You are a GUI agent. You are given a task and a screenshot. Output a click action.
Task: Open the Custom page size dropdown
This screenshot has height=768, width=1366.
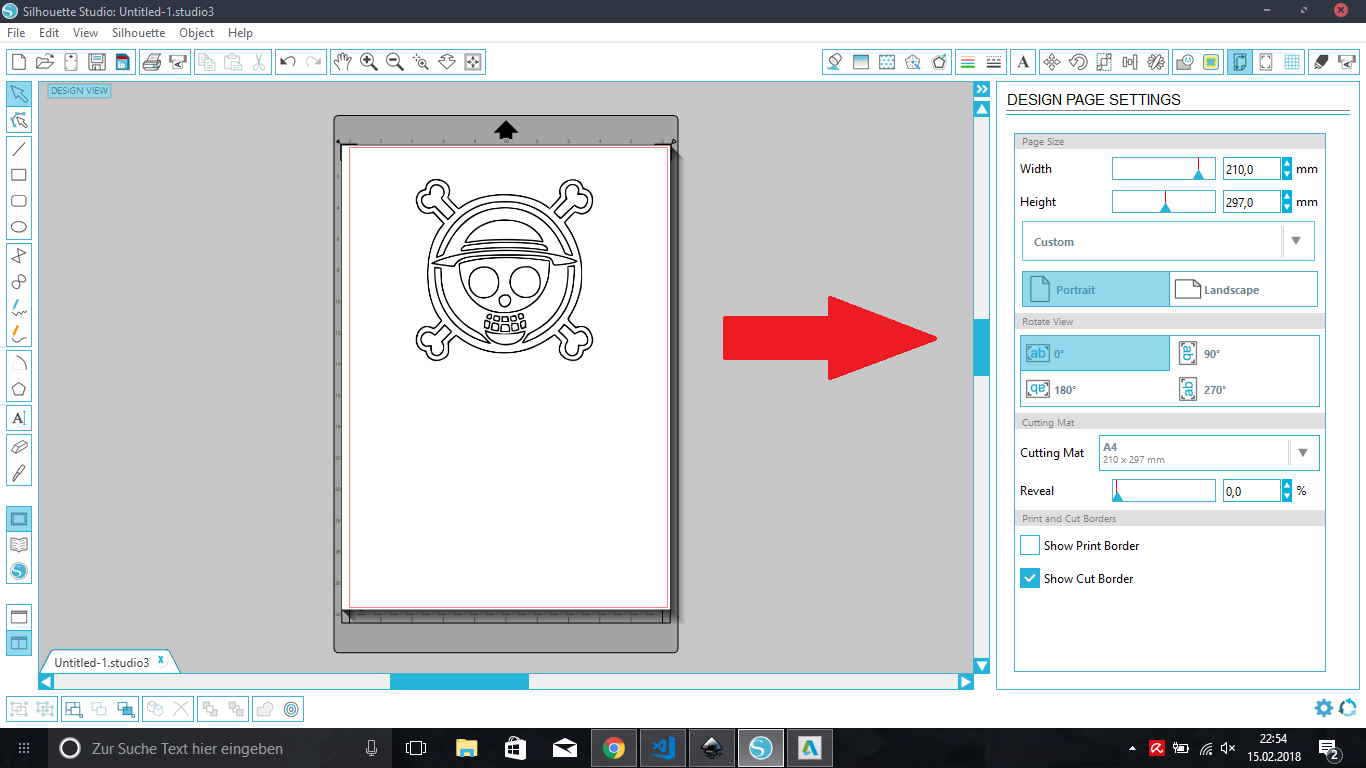click(x=1168, y=241)
